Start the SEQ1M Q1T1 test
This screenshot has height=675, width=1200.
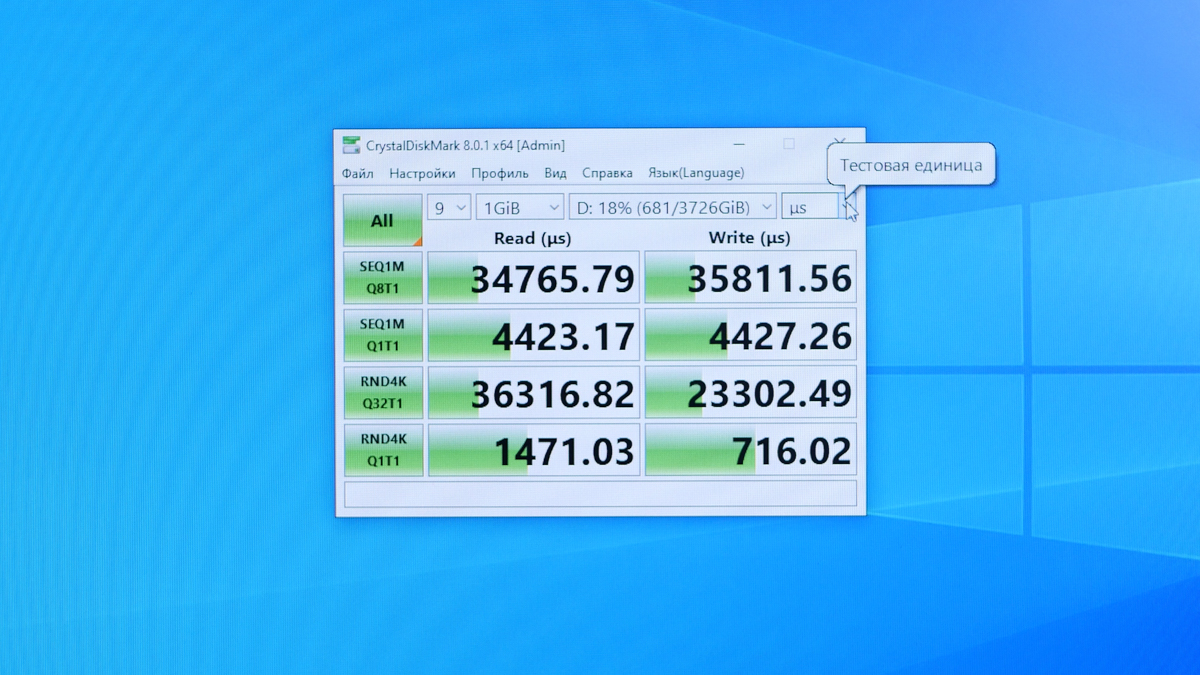coord(383,334)
